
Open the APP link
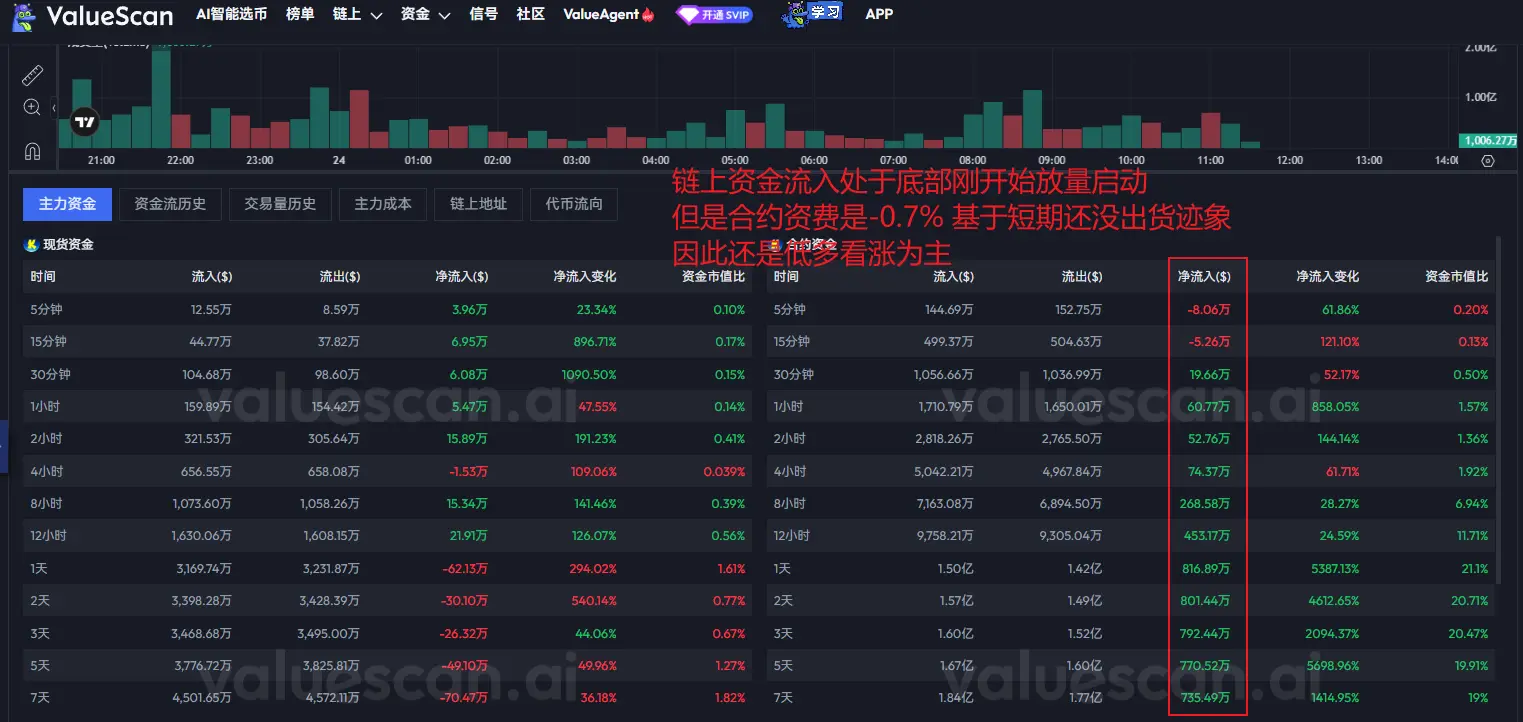click(x=879, y=14)
